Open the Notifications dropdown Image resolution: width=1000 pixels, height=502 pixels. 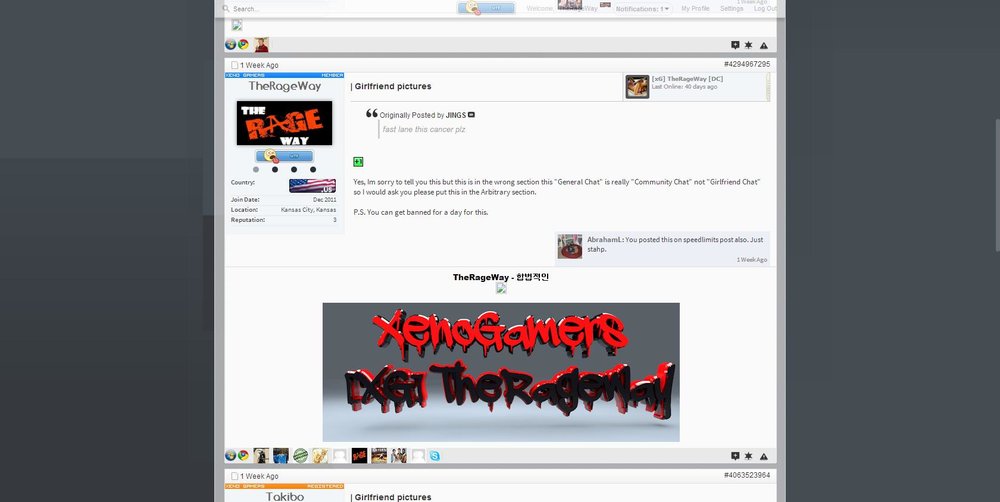click(x=642, y=9)
